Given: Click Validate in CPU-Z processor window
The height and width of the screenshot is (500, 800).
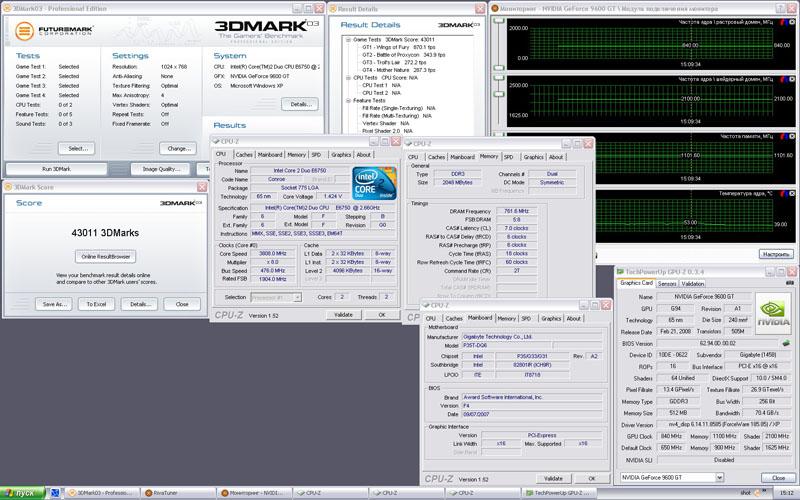Looking at the screenshot, I should (x=343, y=315).
